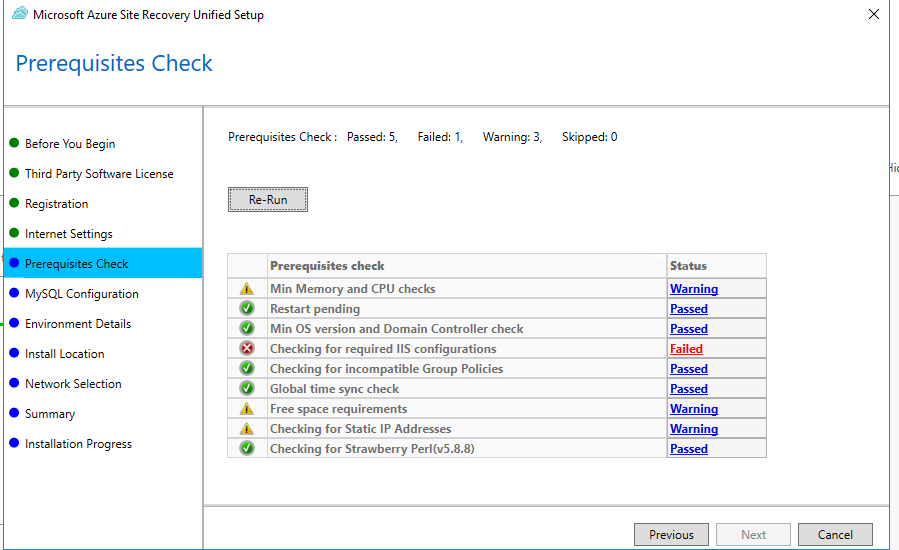
Task: Cancel the setup wizard
Action: [x=835, y=535]
